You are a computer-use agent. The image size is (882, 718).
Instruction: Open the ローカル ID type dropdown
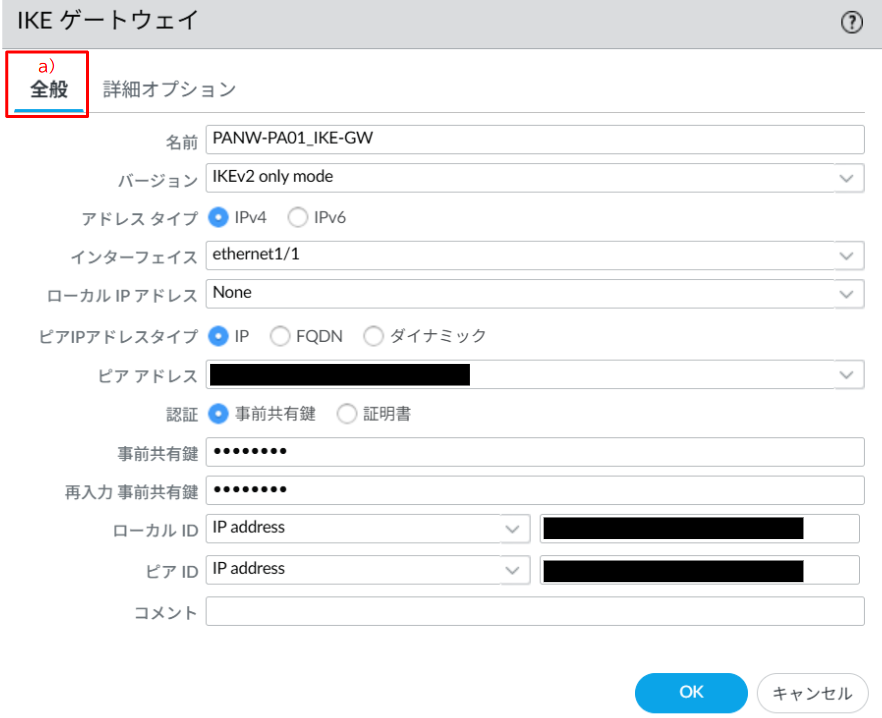click(368, 529)
